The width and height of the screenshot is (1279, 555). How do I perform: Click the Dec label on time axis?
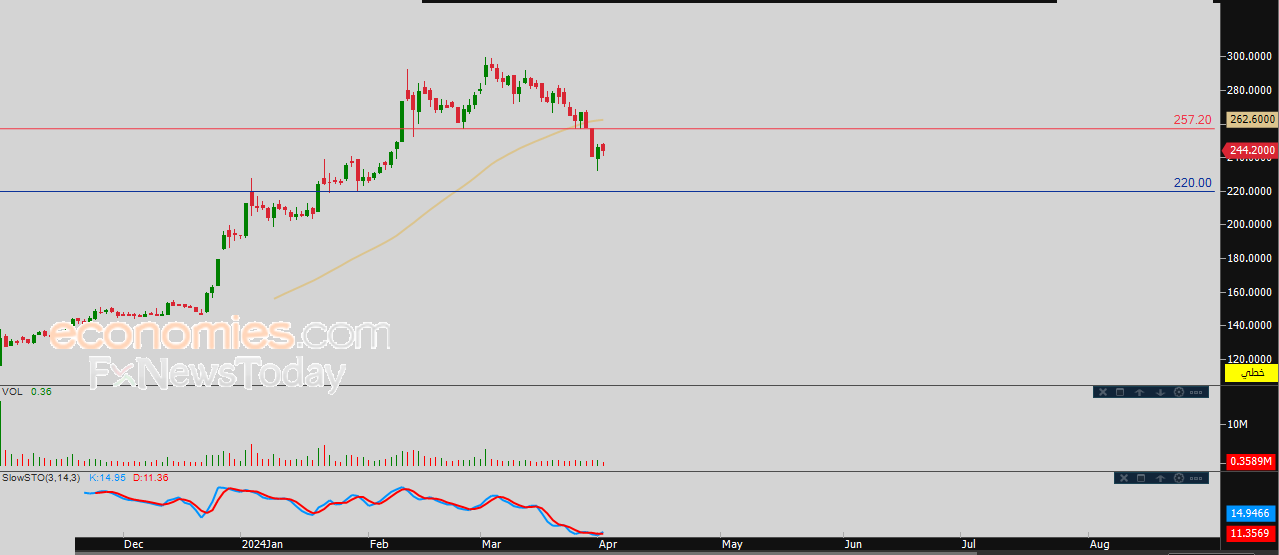pyautogui.click(x=133, y=545)
